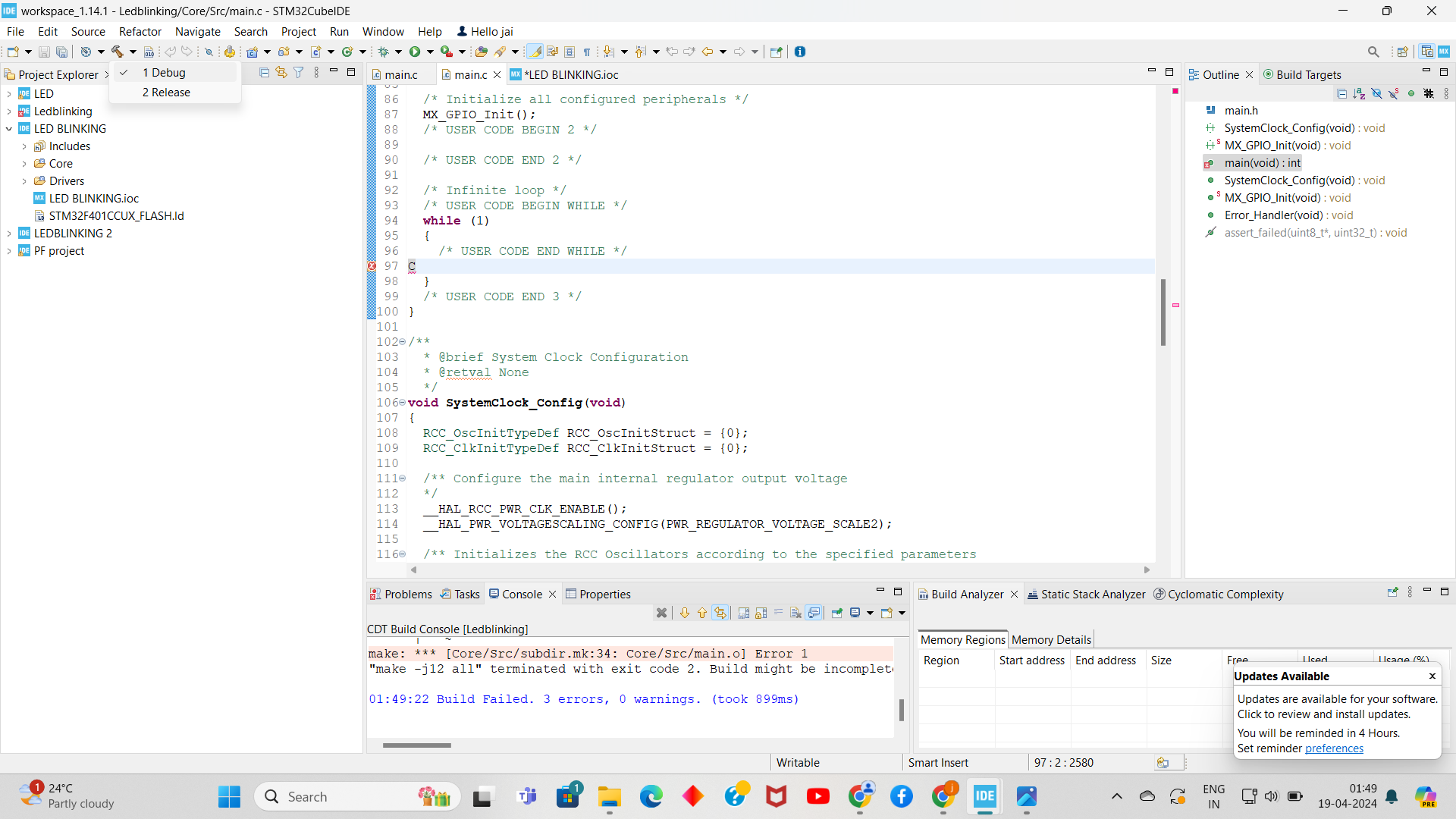Click the preferences link in Updates notification
This screenshot has height=819, width=1456.
[1335, 748]
